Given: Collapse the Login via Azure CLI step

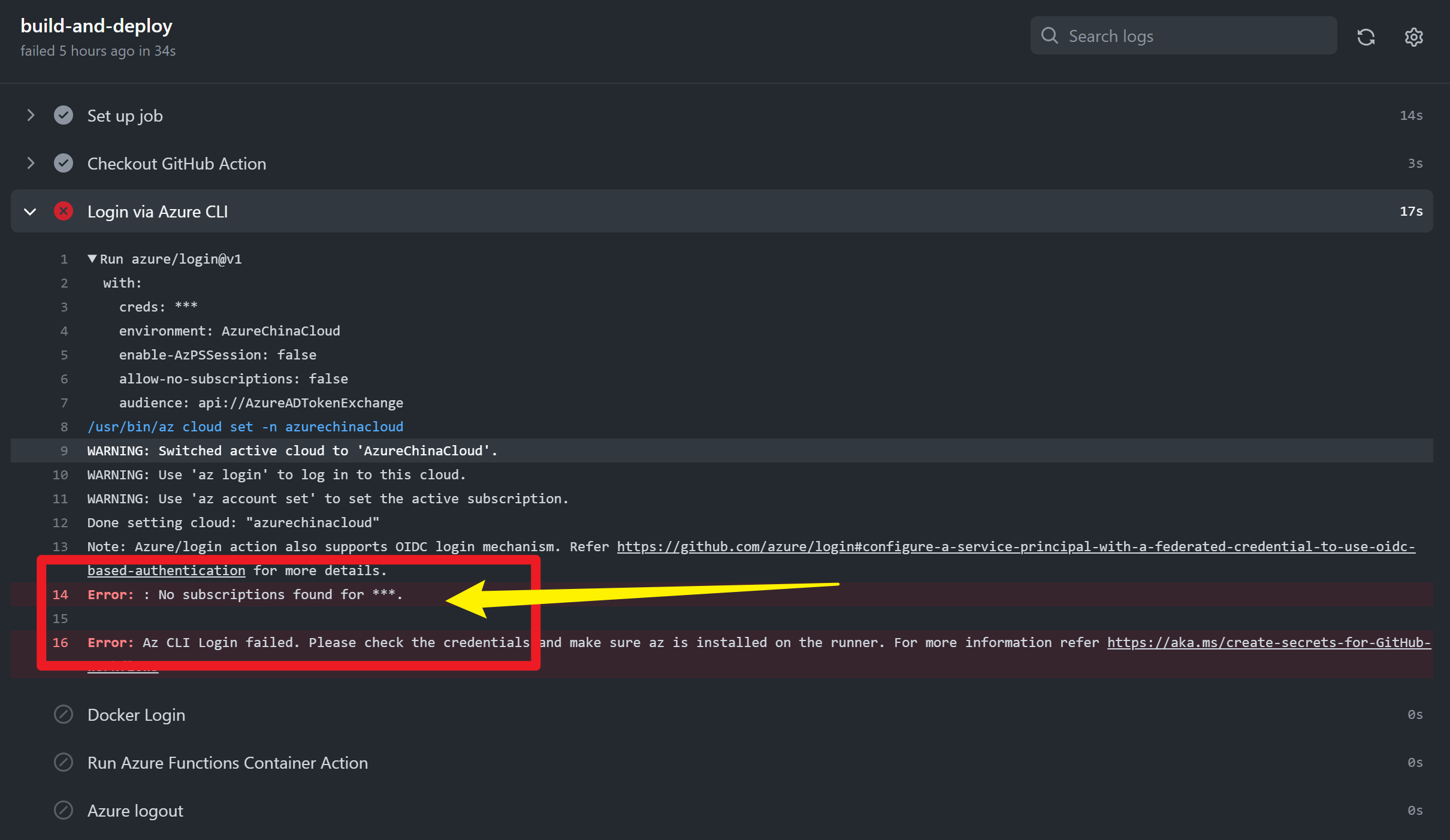Looking at the screenshot, I should 30,211.
